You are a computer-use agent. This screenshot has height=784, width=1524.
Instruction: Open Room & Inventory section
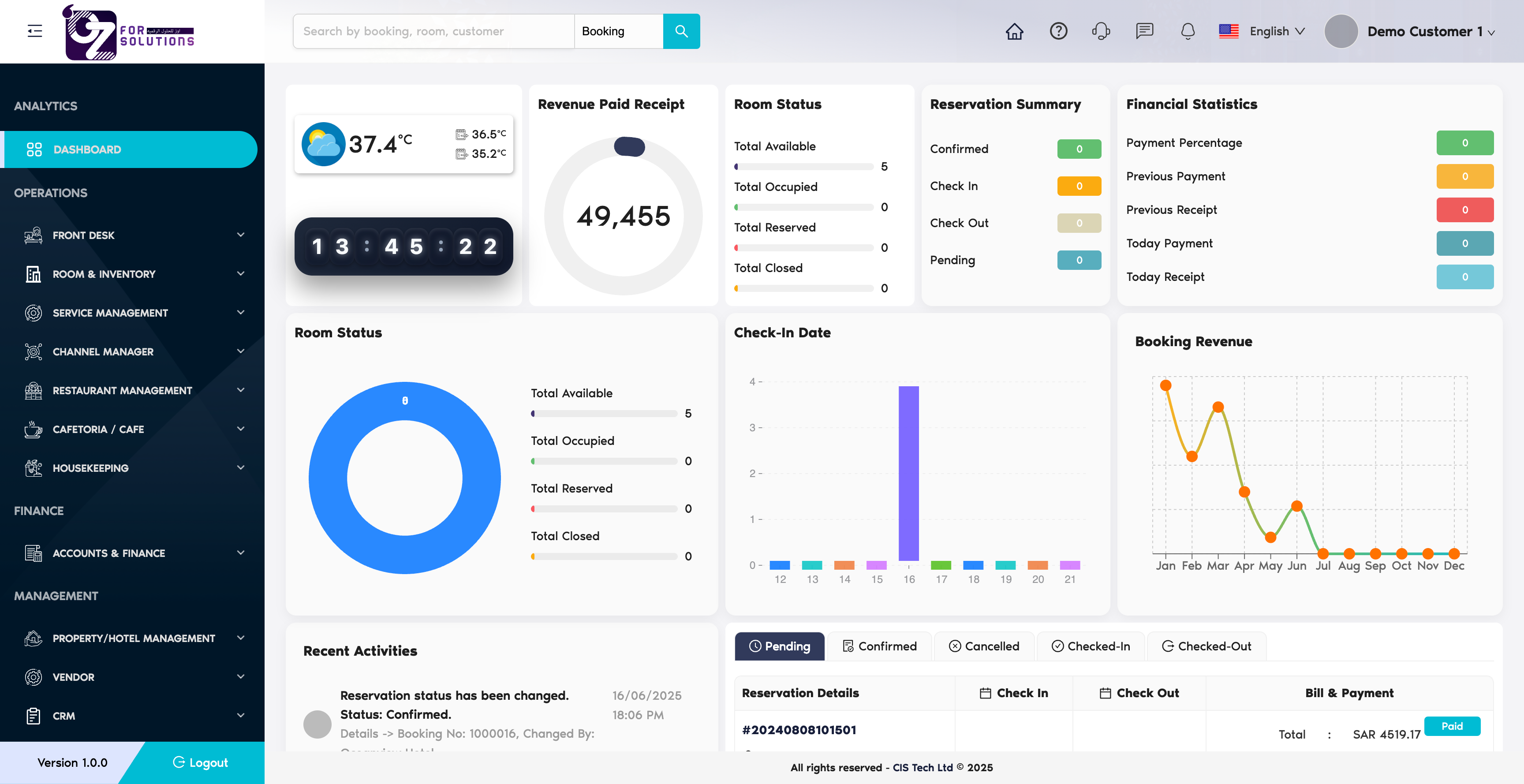tap(103, 274)
